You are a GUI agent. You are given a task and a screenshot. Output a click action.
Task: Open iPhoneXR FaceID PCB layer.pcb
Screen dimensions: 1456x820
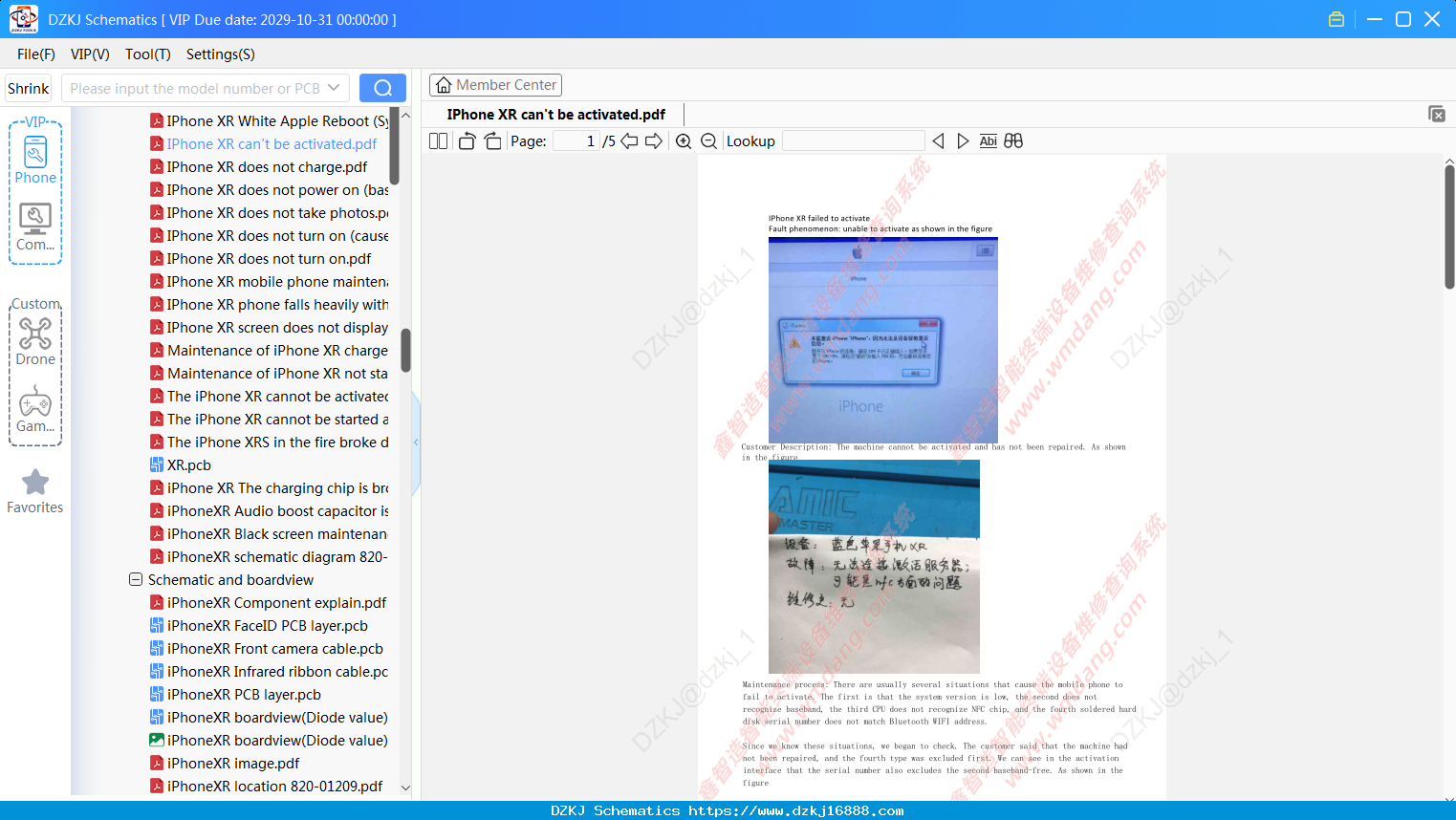259,626
